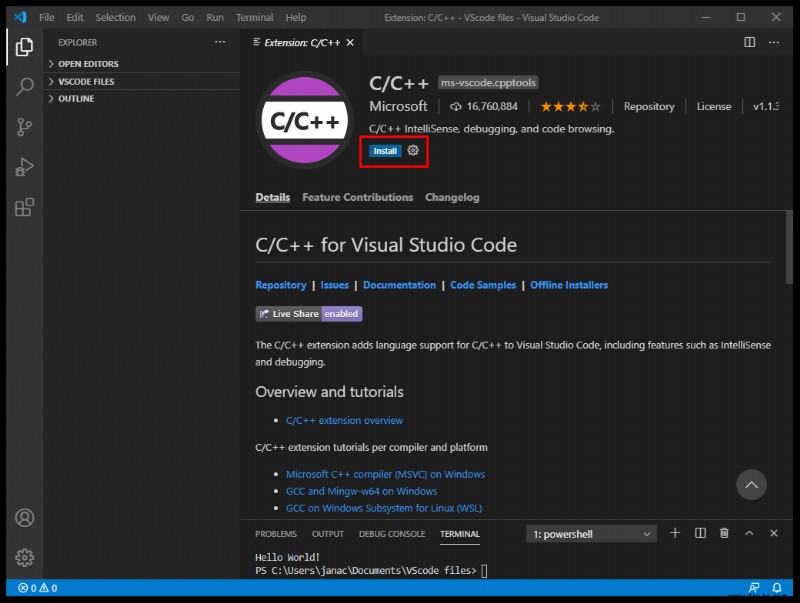
Task: Split the terminal panel icon
Action: click(x=701, y=533)
